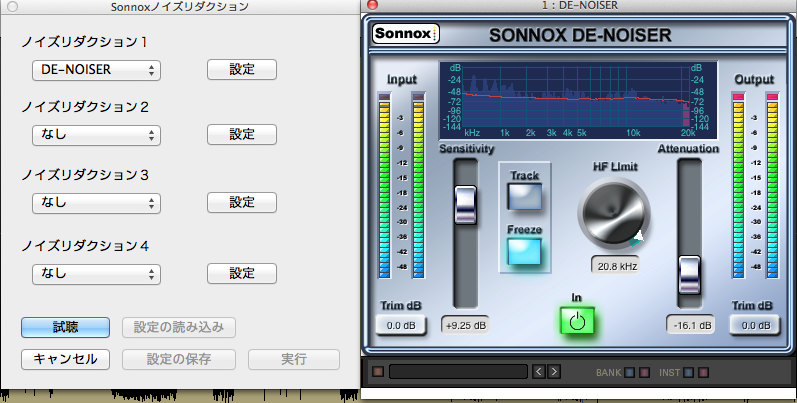The image size is (797, 403).
Task: Click 設定 button for noise reduction 1
Action: tap(242, 70)
